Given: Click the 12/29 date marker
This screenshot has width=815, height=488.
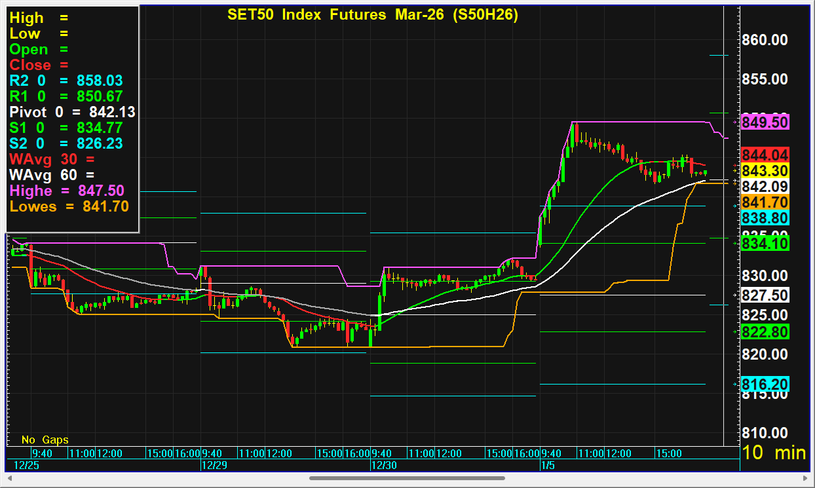Looking at the screenshot, I should (x=213, y=464).
